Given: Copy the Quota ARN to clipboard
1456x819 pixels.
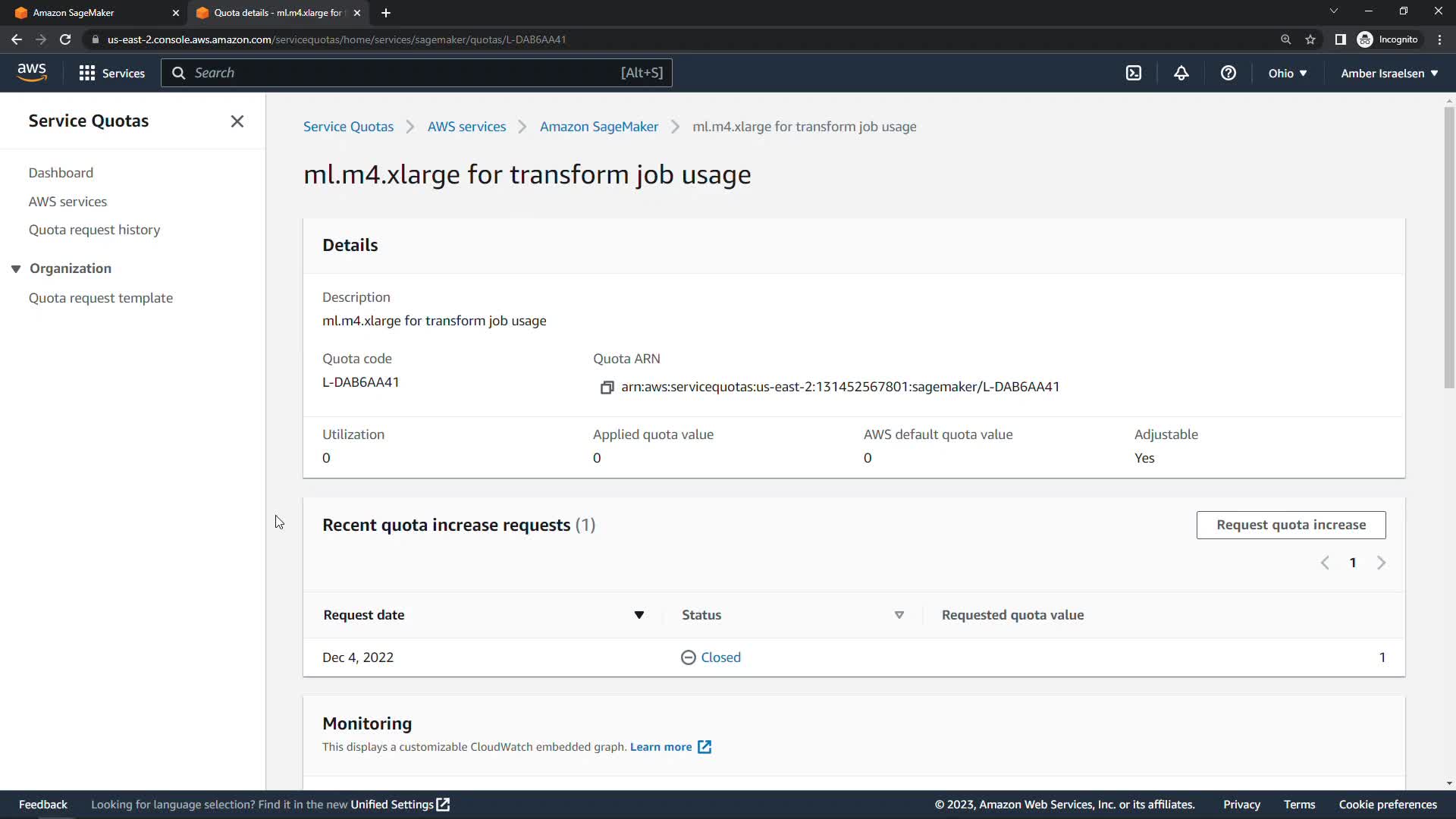Looking at the screenshot, I should point(607,388).
